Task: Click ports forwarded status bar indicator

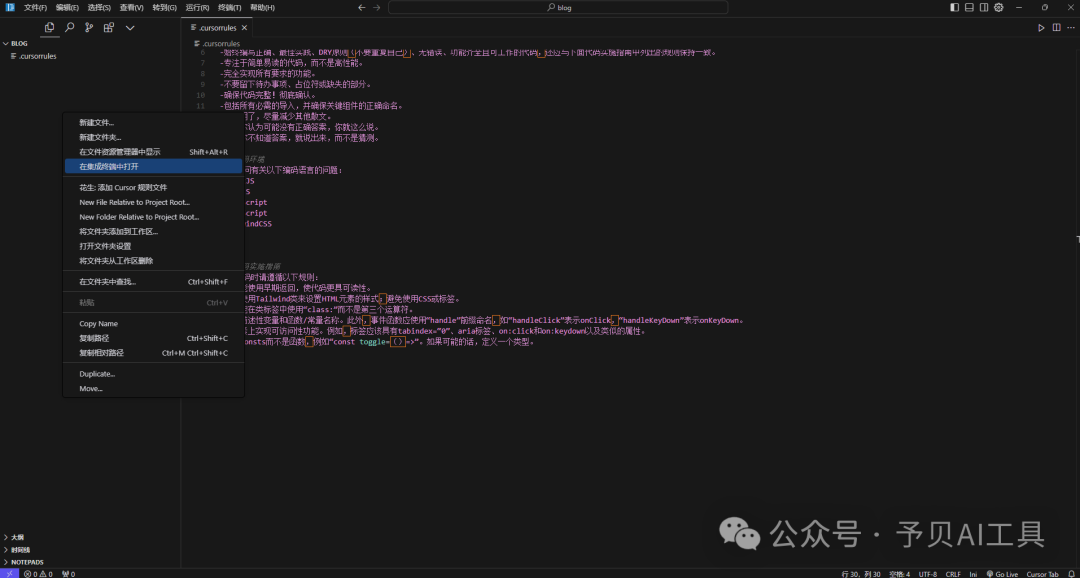Action: tap(68, 573)
